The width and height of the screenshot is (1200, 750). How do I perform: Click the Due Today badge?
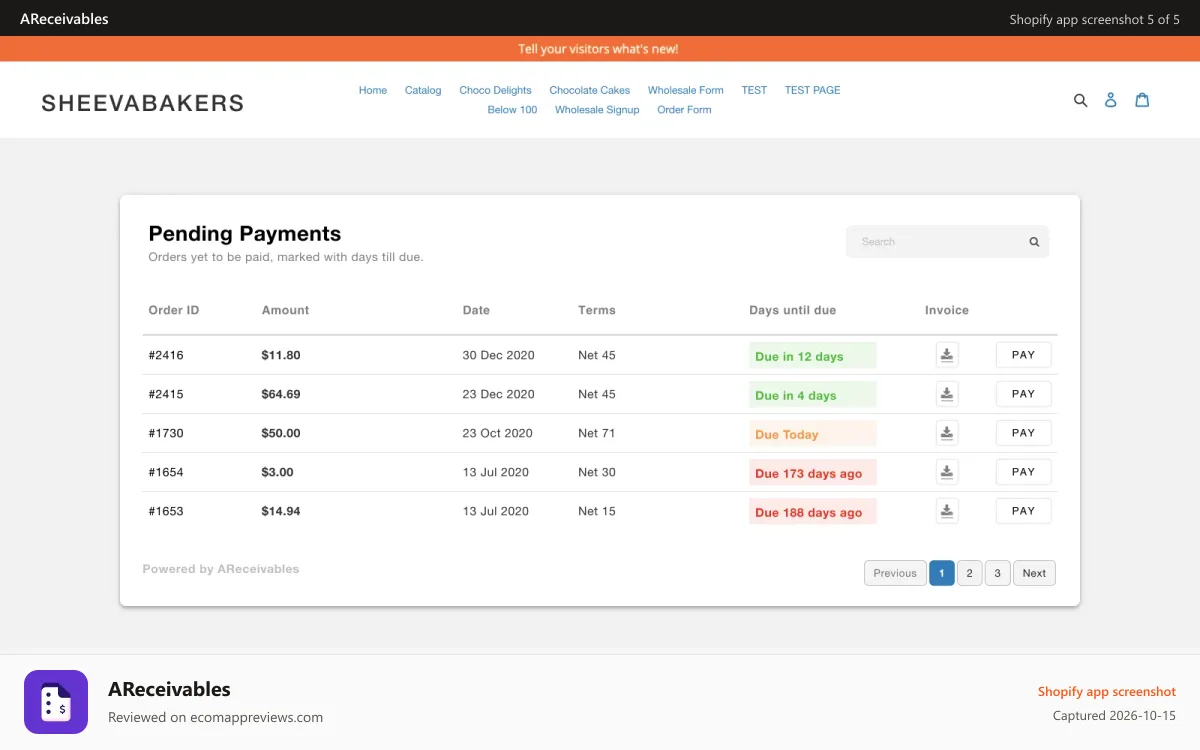(813, 434)
